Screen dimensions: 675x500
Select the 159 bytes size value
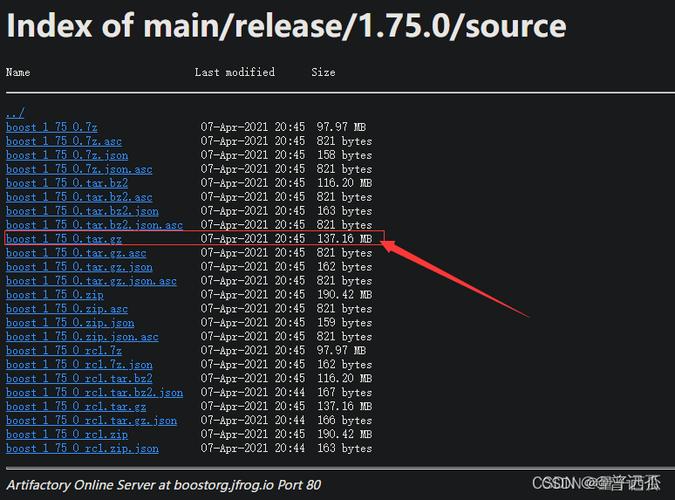coord(344,323)
